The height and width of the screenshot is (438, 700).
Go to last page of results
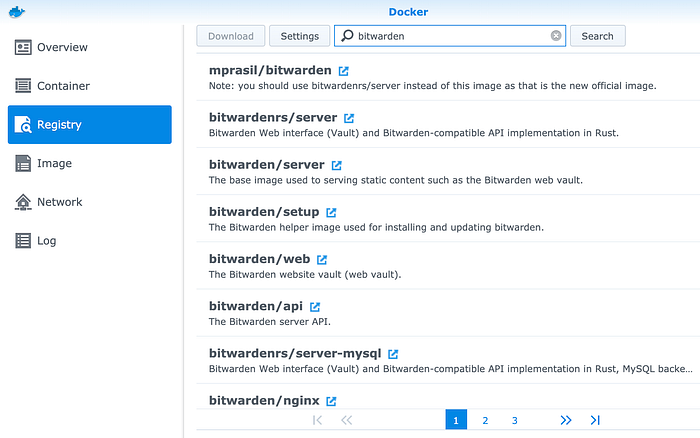595,420
